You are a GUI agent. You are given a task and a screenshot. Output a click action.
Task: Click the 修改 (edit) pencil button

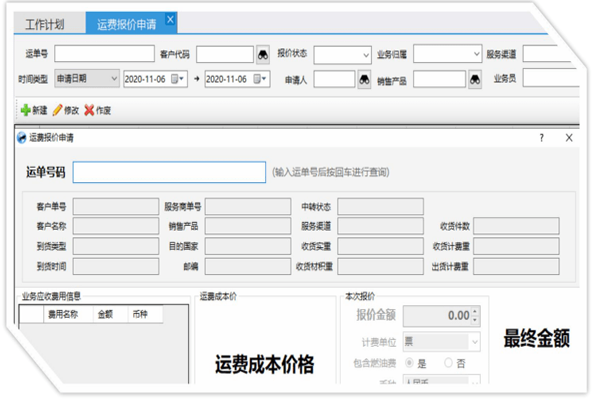coord(66,109)
